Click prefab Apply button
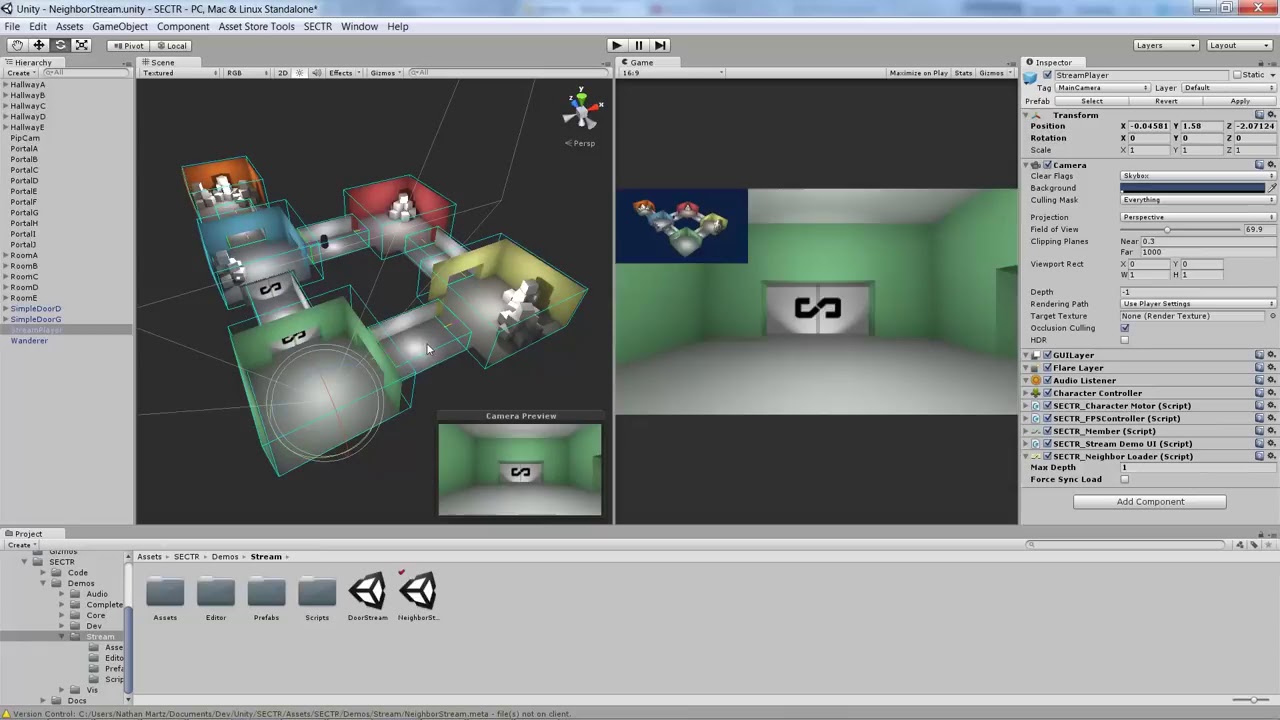The image size is (1280, 720). click(x=1240, y=101)
